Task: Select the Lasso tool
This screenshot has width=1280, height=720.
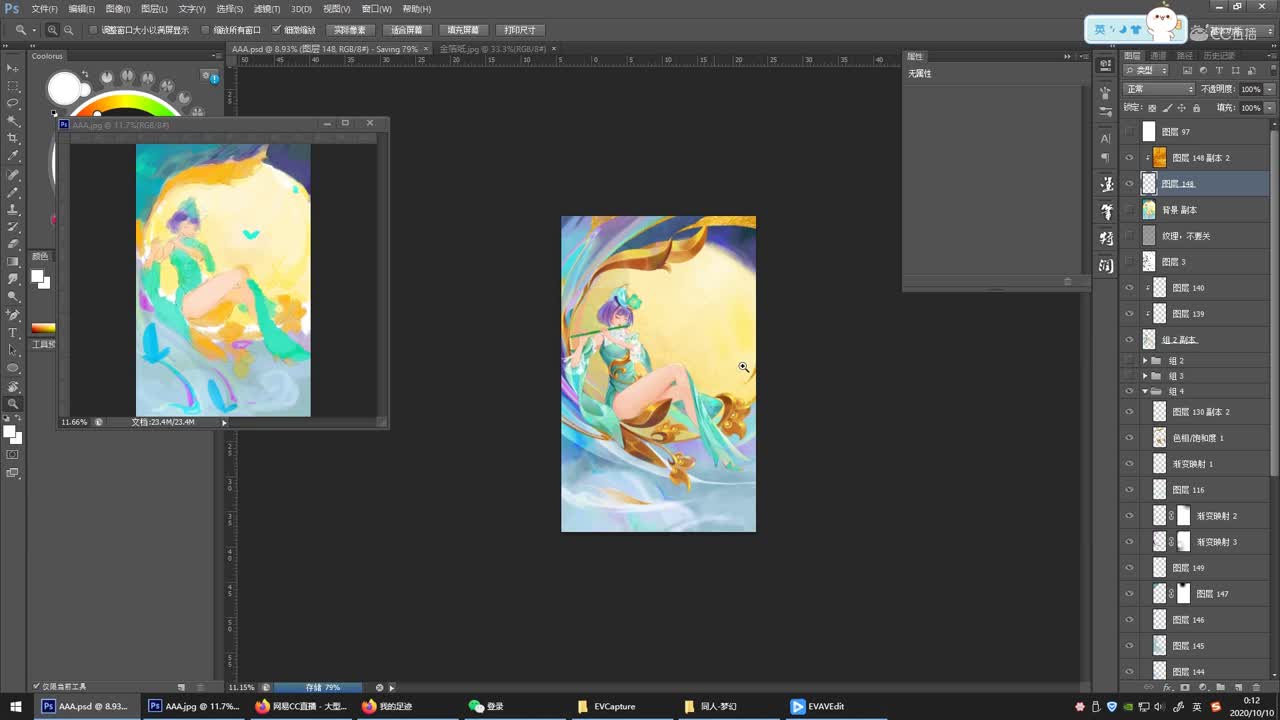Action: [13, 103]
